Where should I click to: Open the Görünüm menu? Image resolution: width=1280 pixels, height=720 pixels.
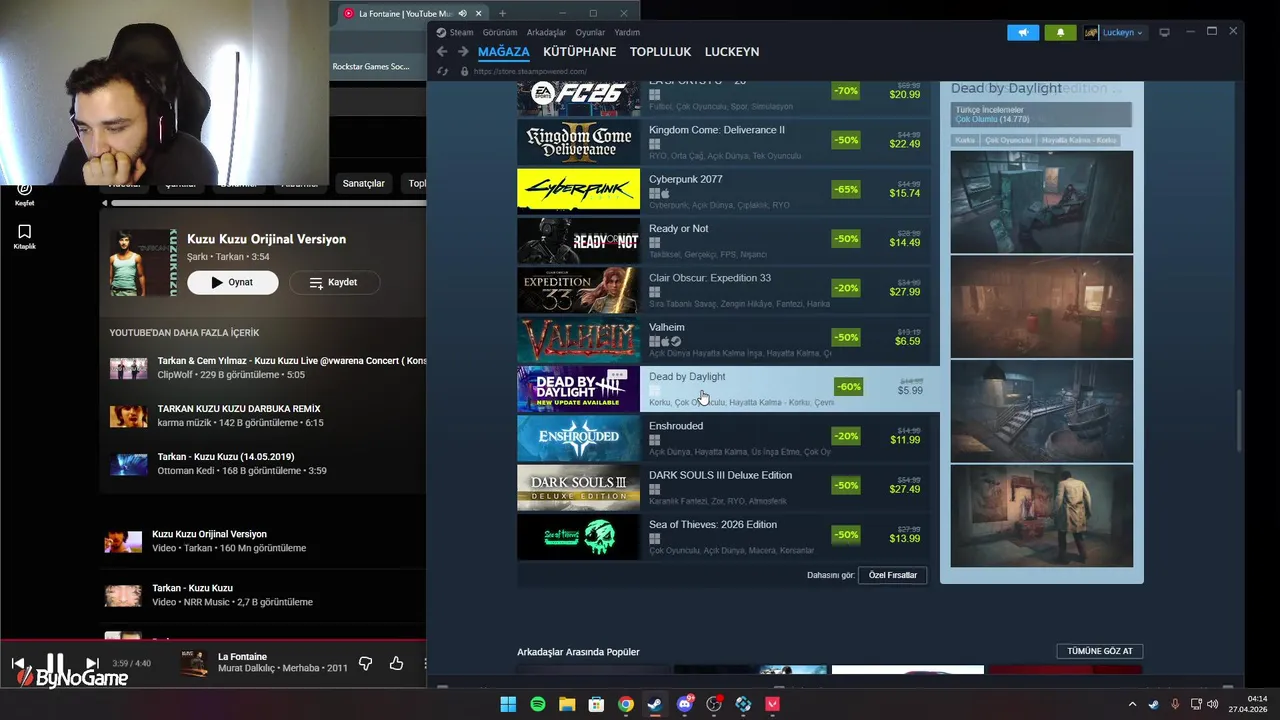500,32
